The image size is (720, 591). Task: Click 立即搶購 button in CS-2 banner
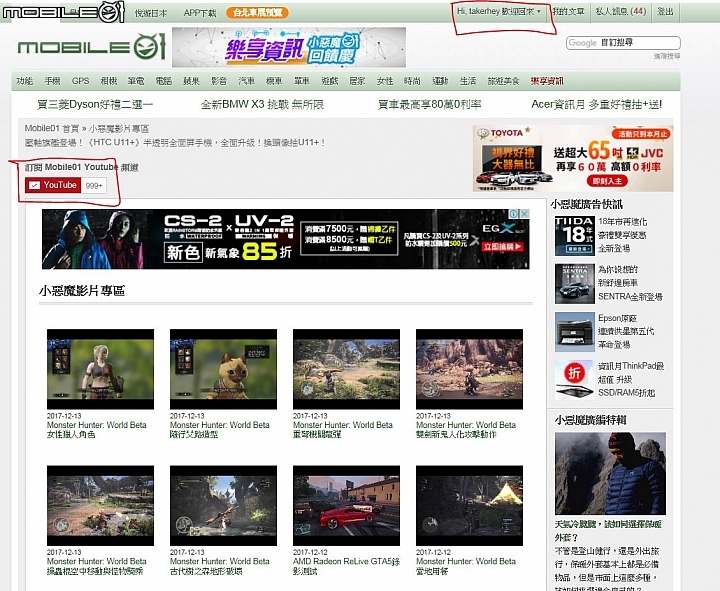tap(503, 247)
